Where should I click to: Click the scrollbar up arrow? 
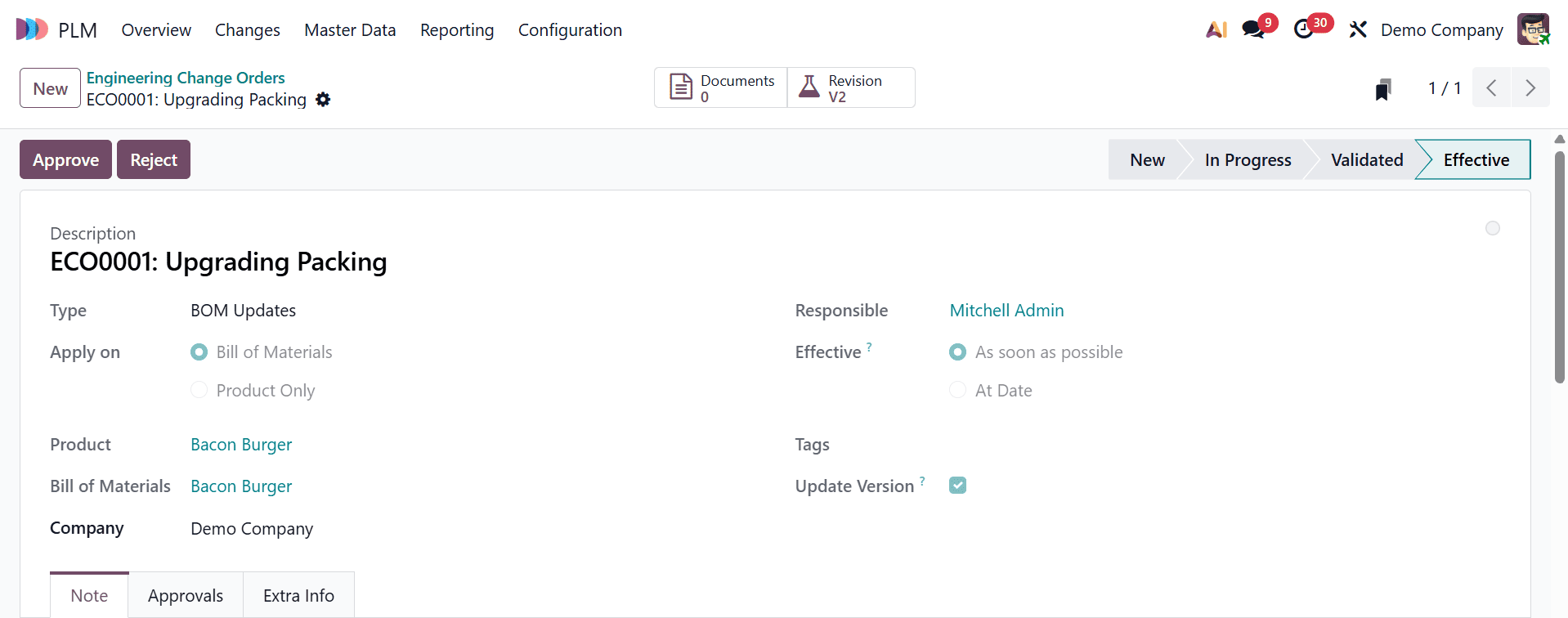(x=1560, y=139)
